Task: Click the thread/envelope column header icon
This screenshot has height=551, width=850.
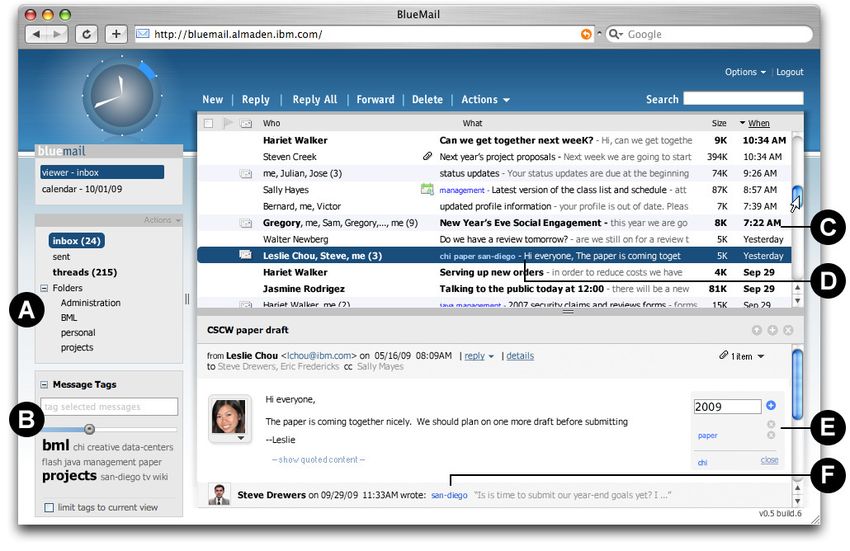Action: pos(246,124)
